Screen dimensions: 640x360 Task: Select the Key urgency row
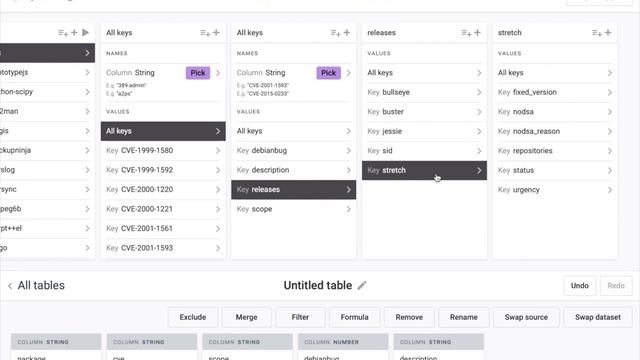(x=555, y=190)
